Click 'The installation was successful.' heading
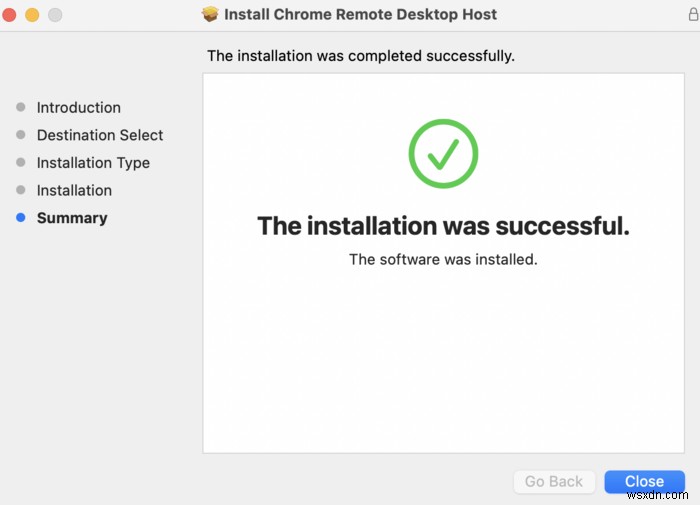Image resolution: width=700 pixels, height=505 pixels. coord(443,226)
